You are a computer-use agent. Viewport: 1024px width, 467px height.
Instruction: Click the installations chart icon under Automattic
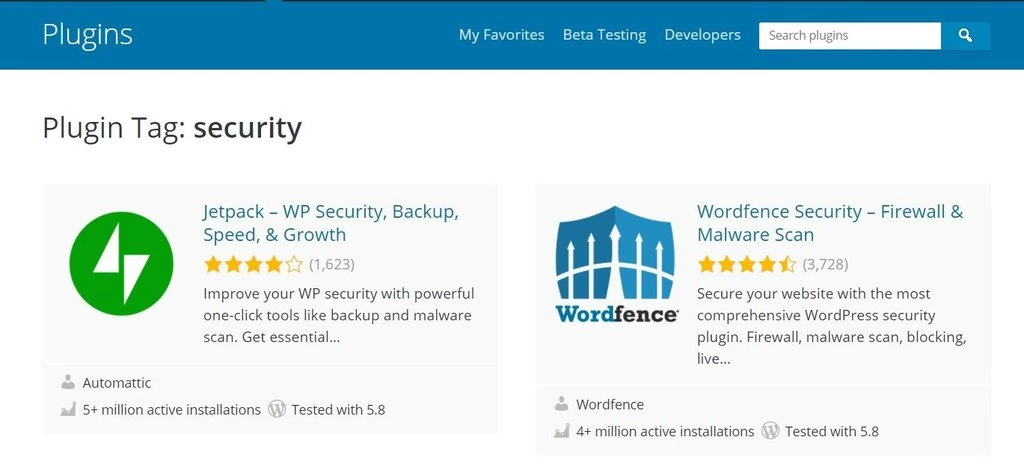[x=68, y=410]
